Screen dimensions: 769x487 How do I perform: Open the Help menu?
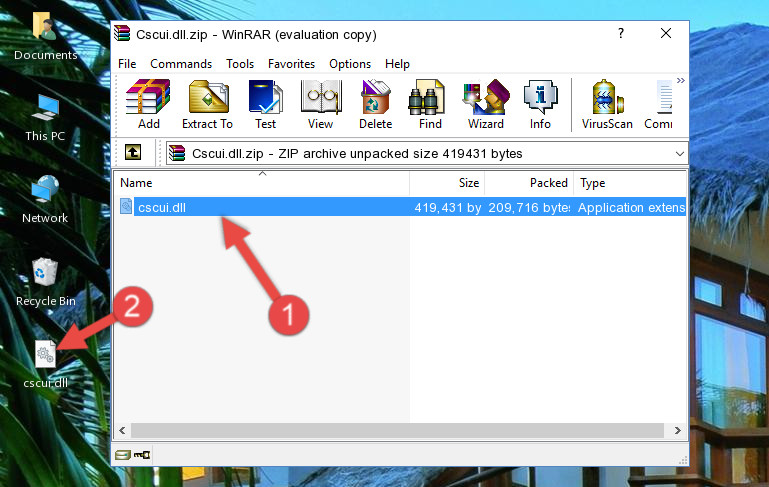(397, 64)
